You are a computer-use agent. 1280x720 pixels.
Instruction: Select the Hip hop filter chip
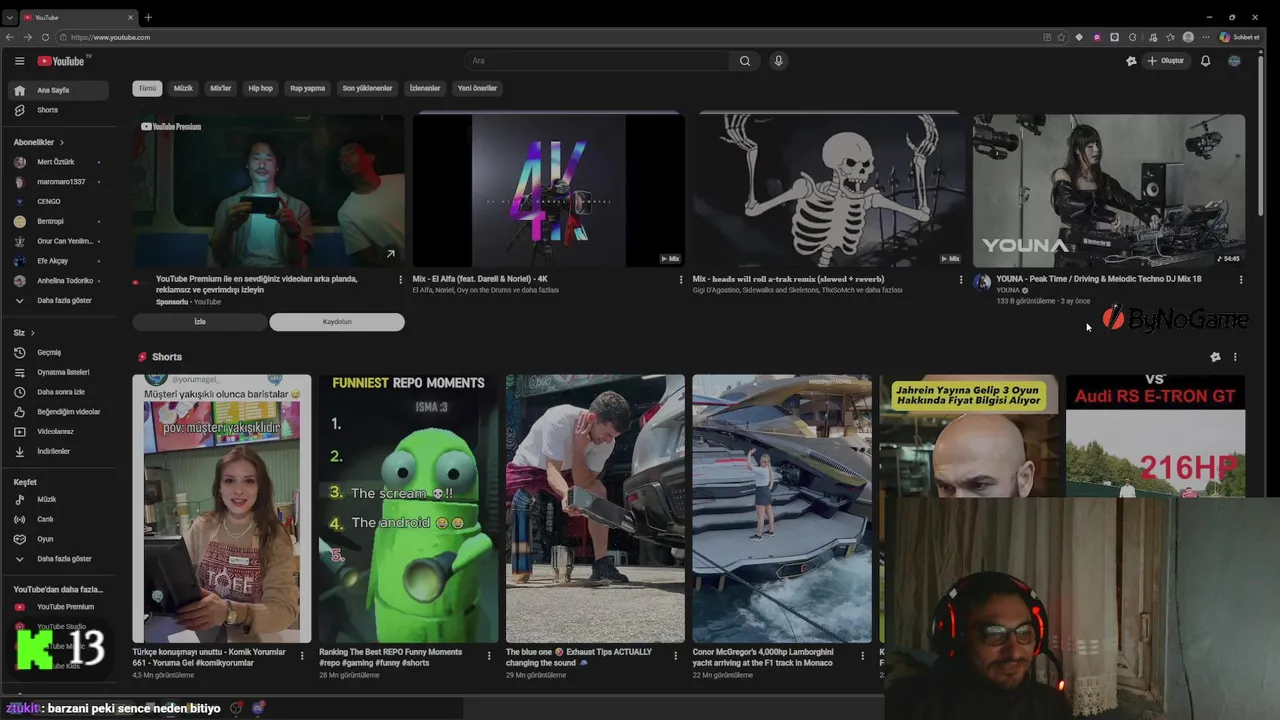tap(260, 88)
